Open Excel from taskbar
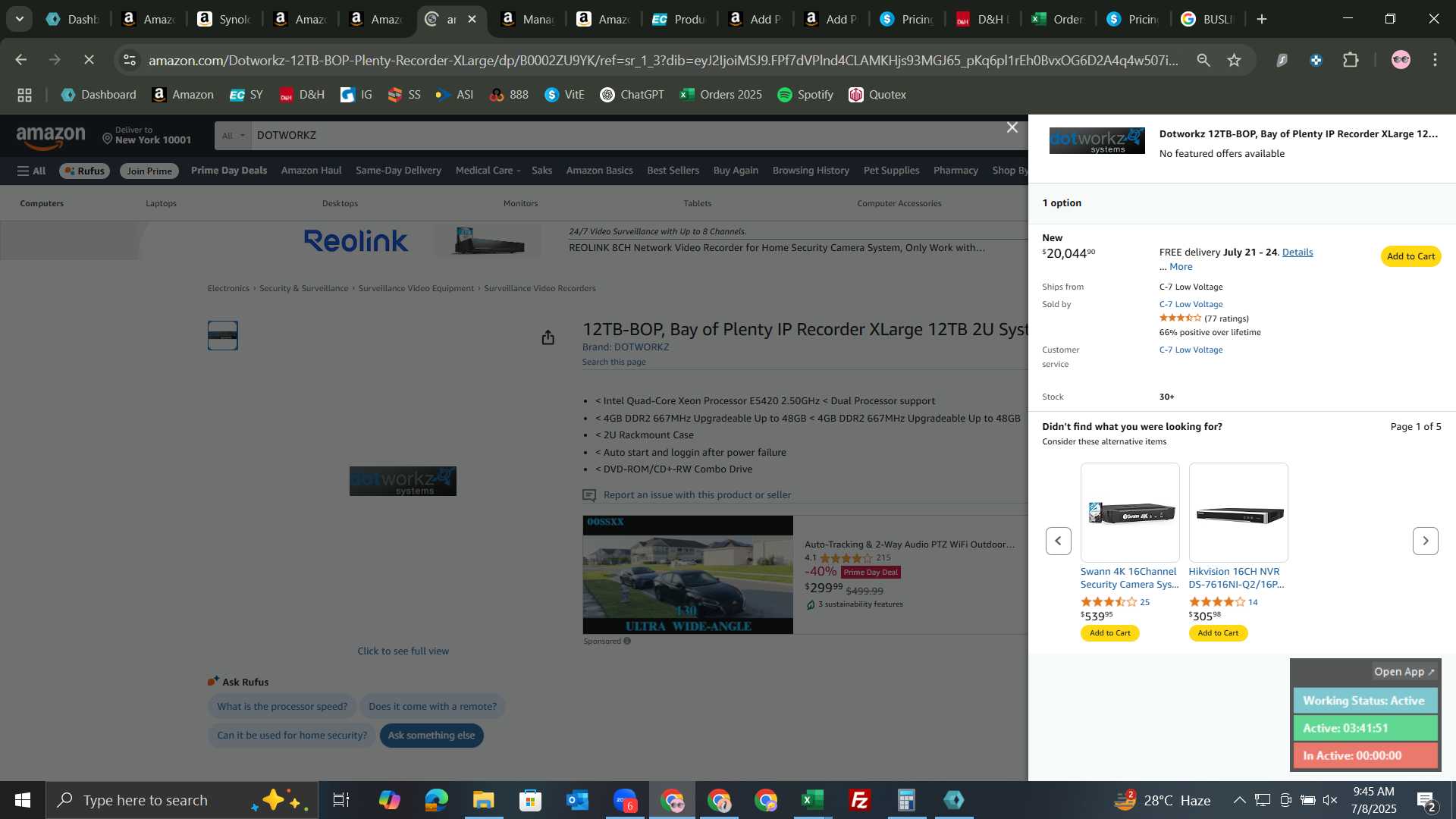The image size is (1456, 819). [x=812, y=799]
